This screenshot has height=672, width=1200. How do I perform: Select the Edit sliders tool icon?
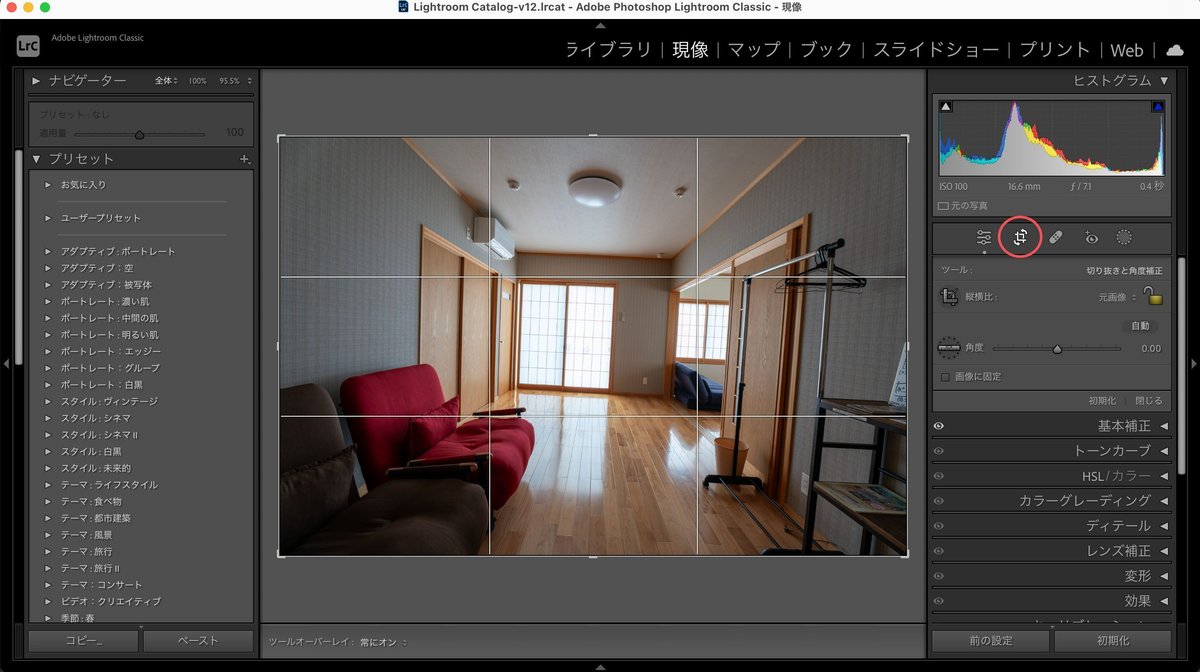pos(984,238)
